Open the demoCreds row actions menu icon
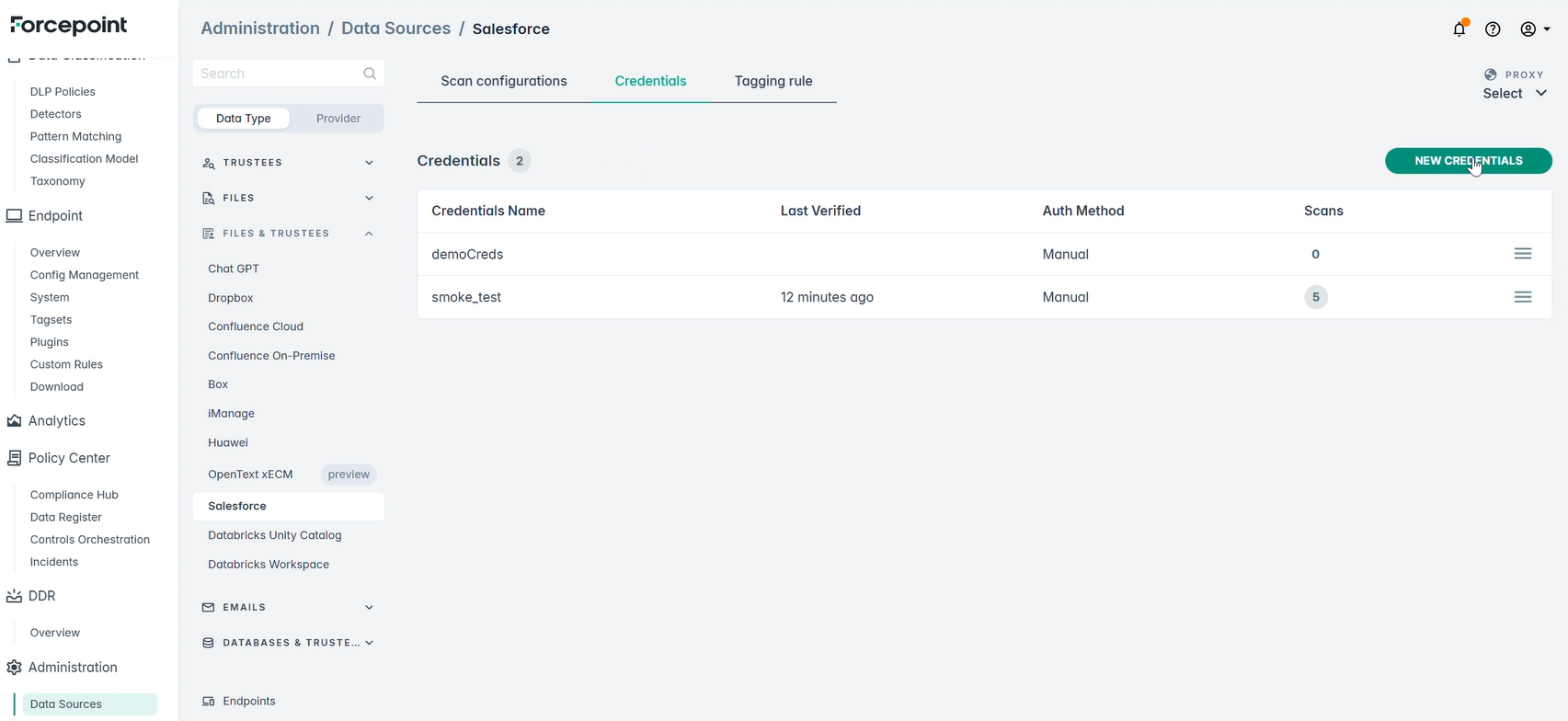 pyautogui.click(x=1523, y=254)
